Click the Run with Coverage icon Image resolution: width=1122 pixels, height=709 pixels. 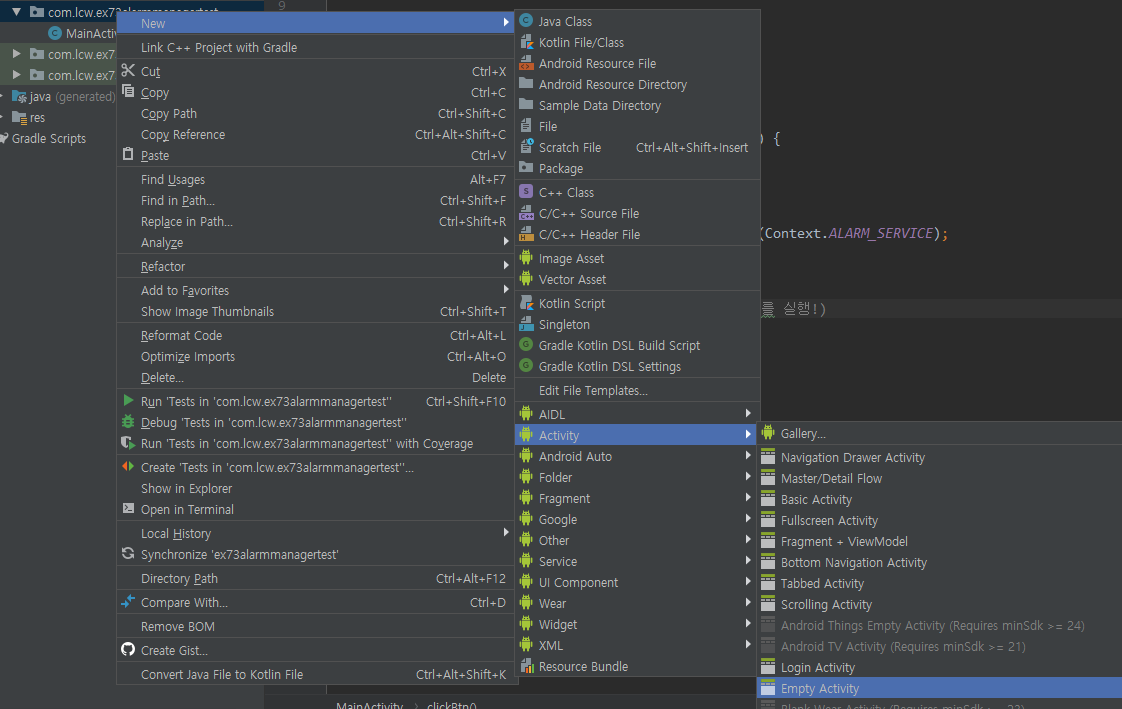(128, 443)
